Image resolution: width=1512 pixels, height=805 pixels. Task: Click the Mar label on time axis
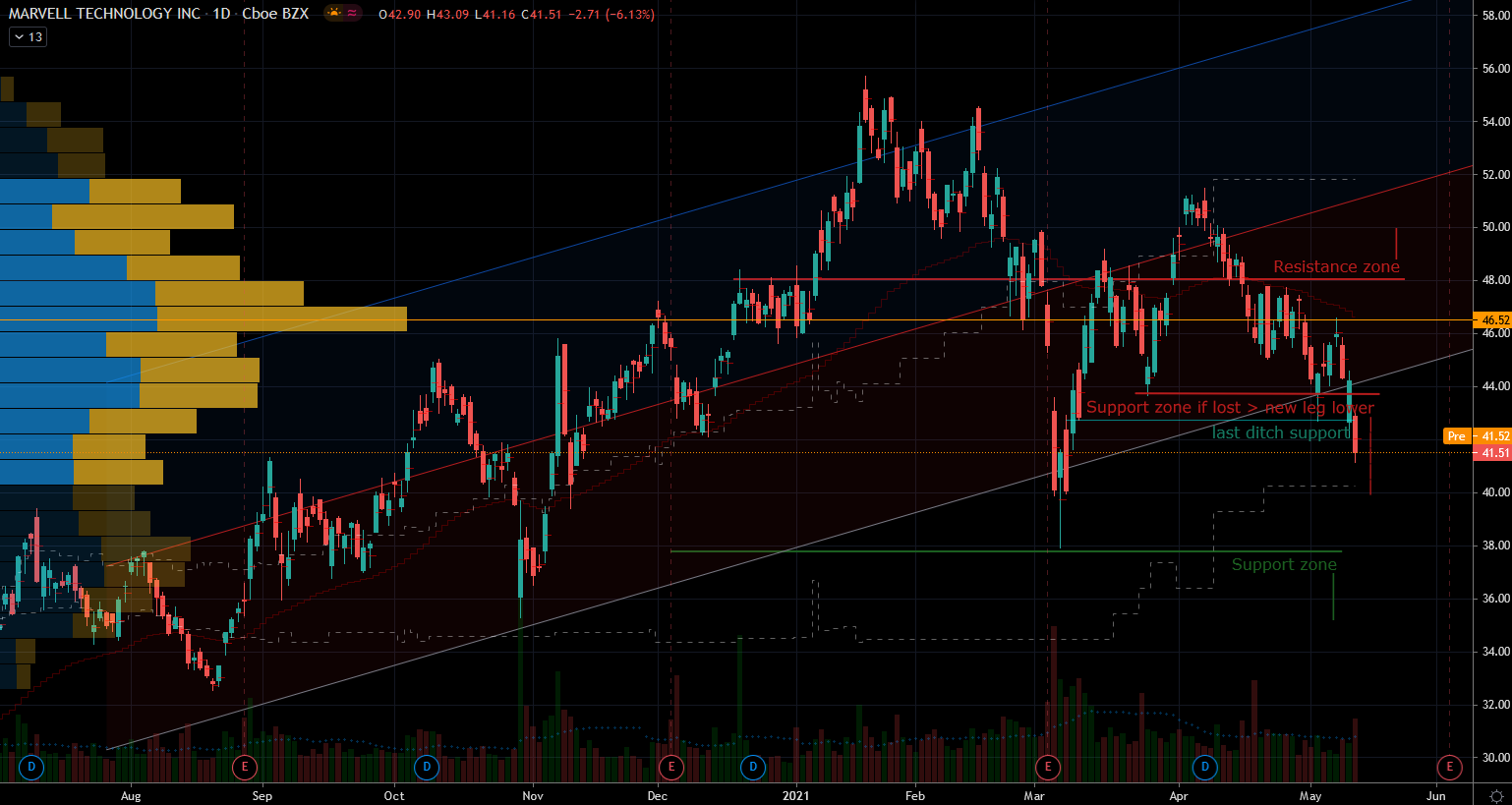pyautogui.click(x=1033, y=796)
